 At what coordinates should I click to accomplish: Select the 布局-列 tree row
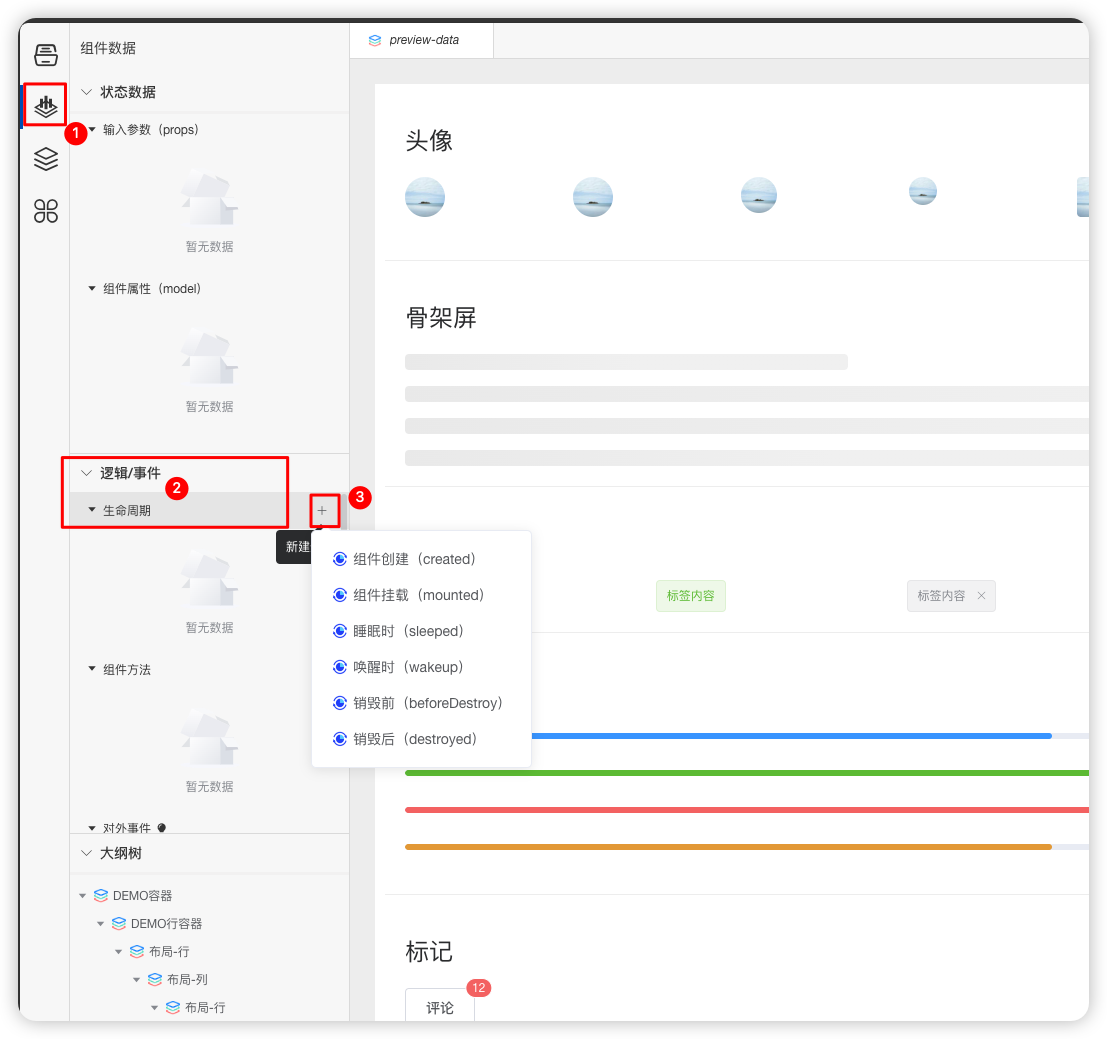(210, 979)
